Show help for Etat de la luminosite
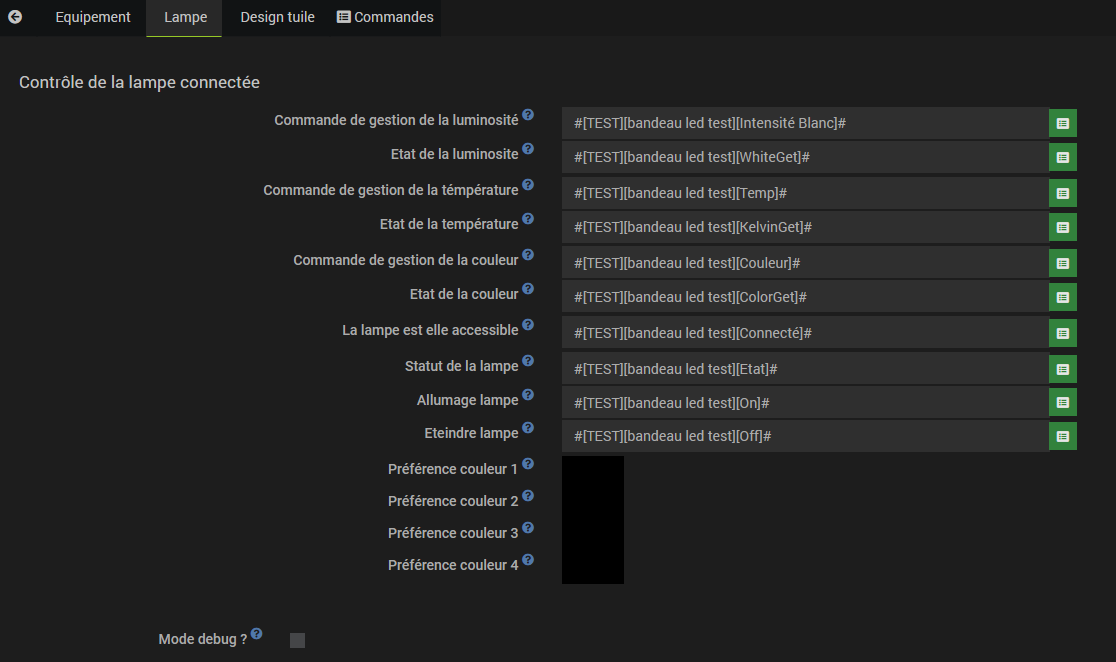The width and height of the screenshot is (1116, 662). tap(528, 149)
